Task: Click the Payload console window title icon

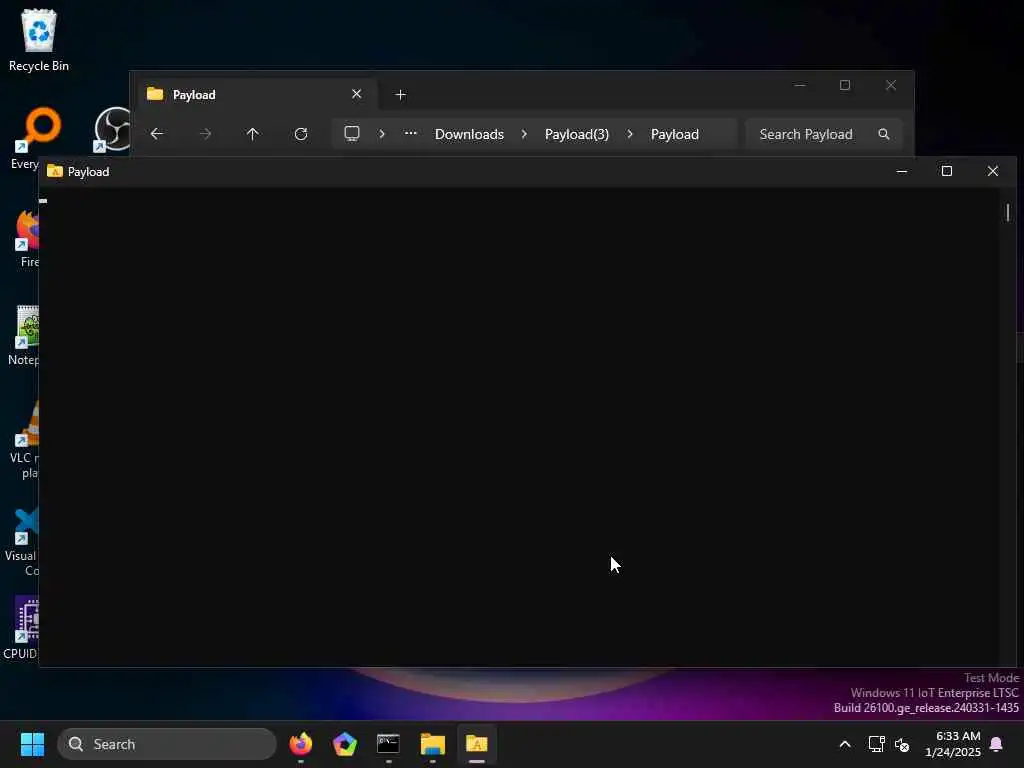Action: (x=55, y=171)
